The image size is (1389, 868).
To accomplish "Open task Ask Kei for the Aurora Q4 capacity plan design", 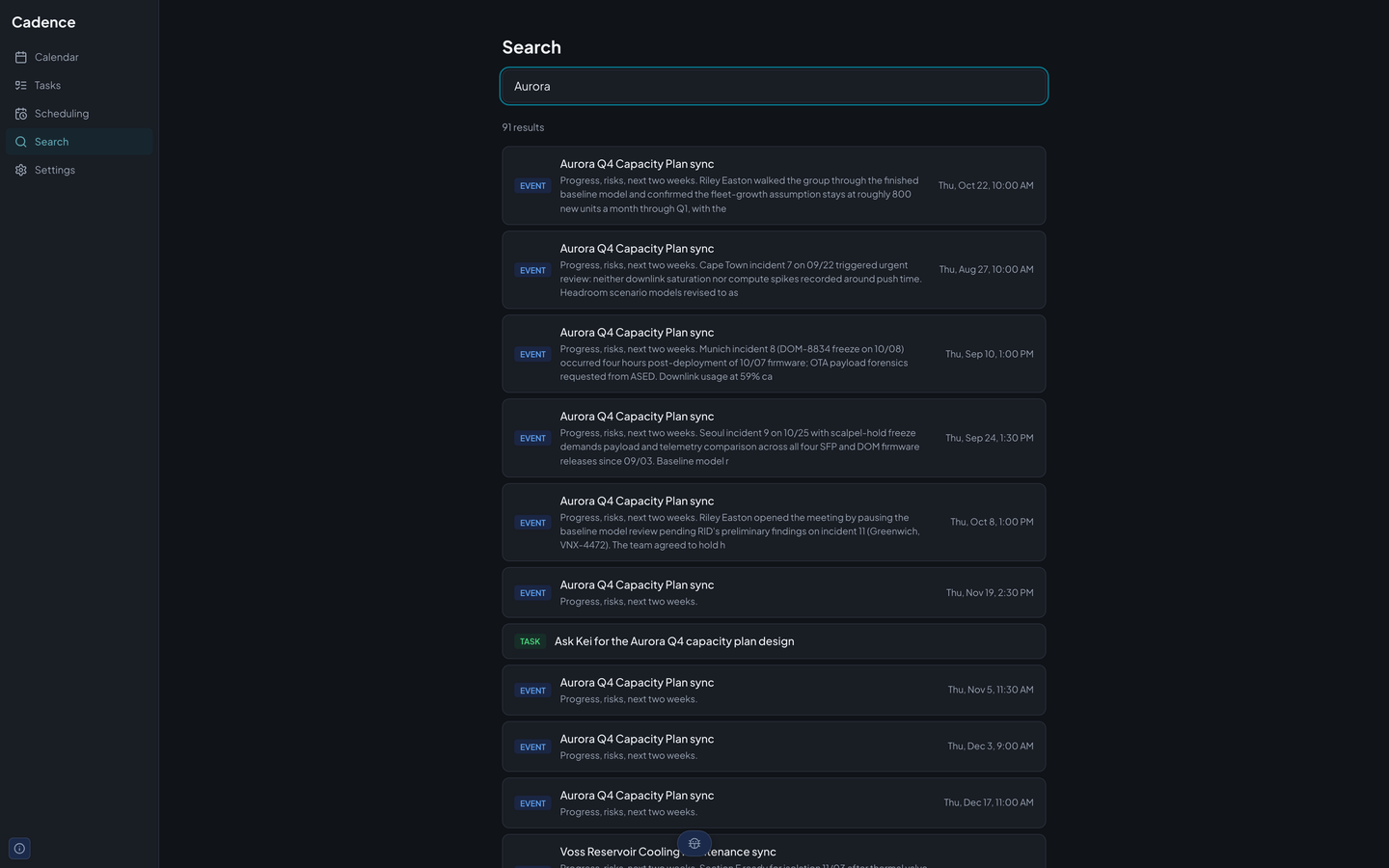I will [774, 641].
